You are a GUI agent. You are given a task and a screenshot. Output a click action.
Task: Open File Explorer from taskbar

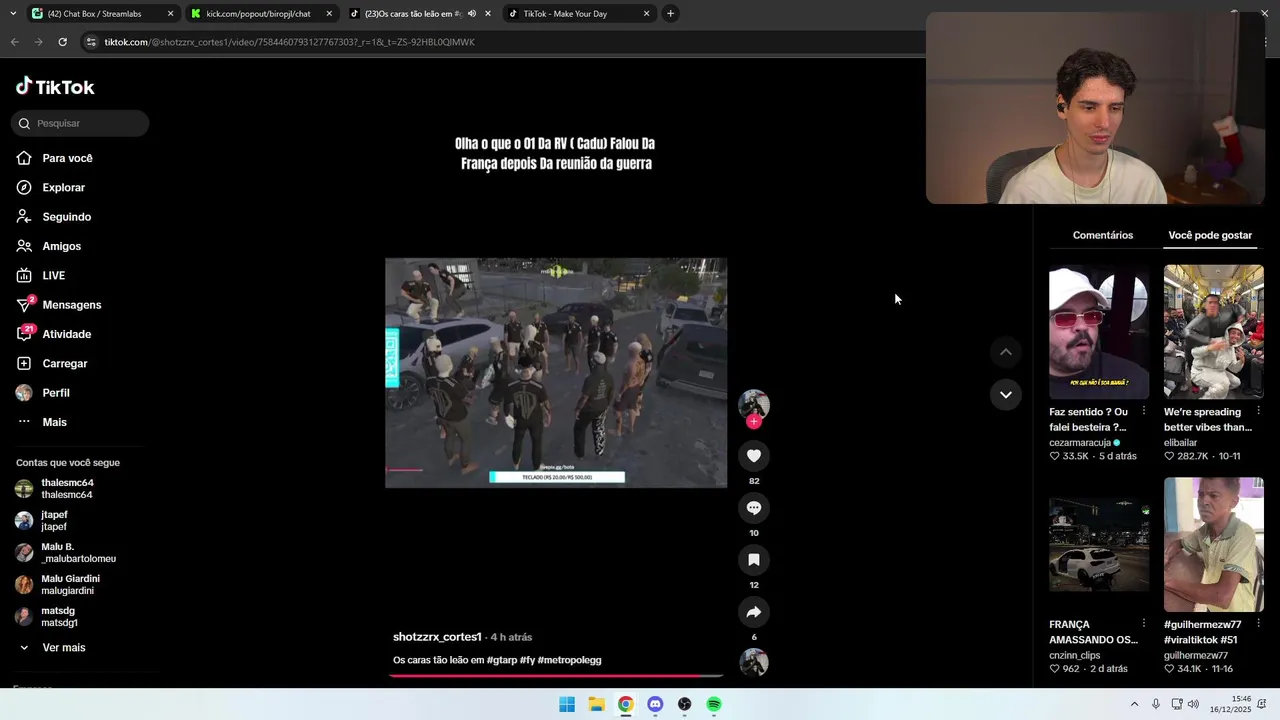click(x=596, y=704)
